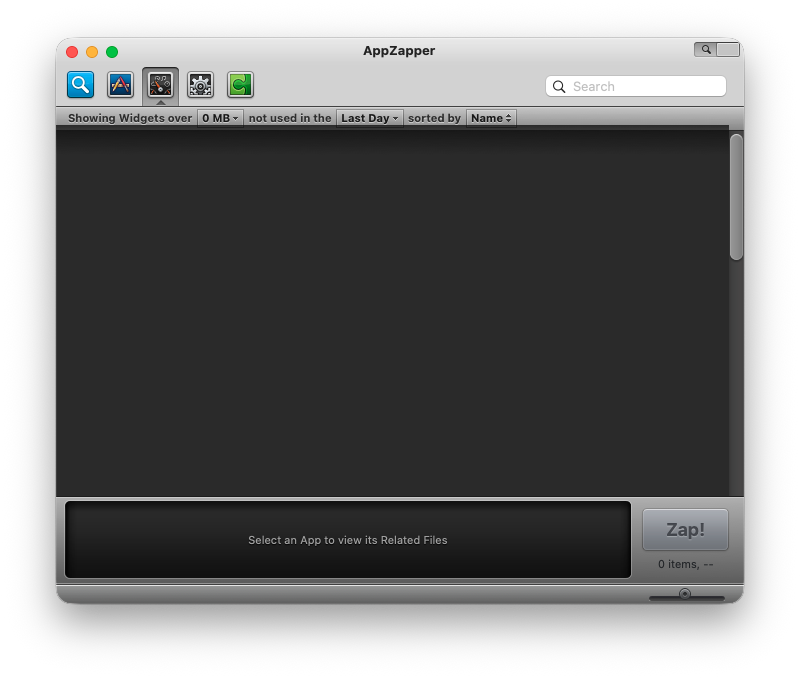800x678 pixels.
Task: Maximize window with green button
Action: pyautogui.click(x=112, y=52)
